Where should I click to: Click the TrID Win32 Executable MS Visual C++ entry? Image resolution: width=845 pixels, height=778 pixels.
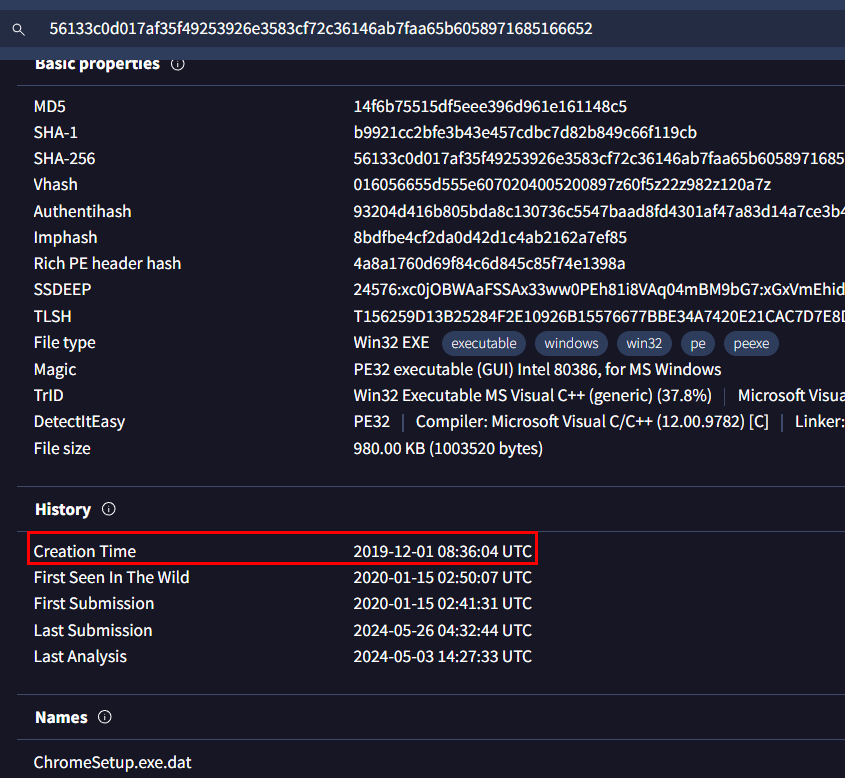(x=532, y=395)
